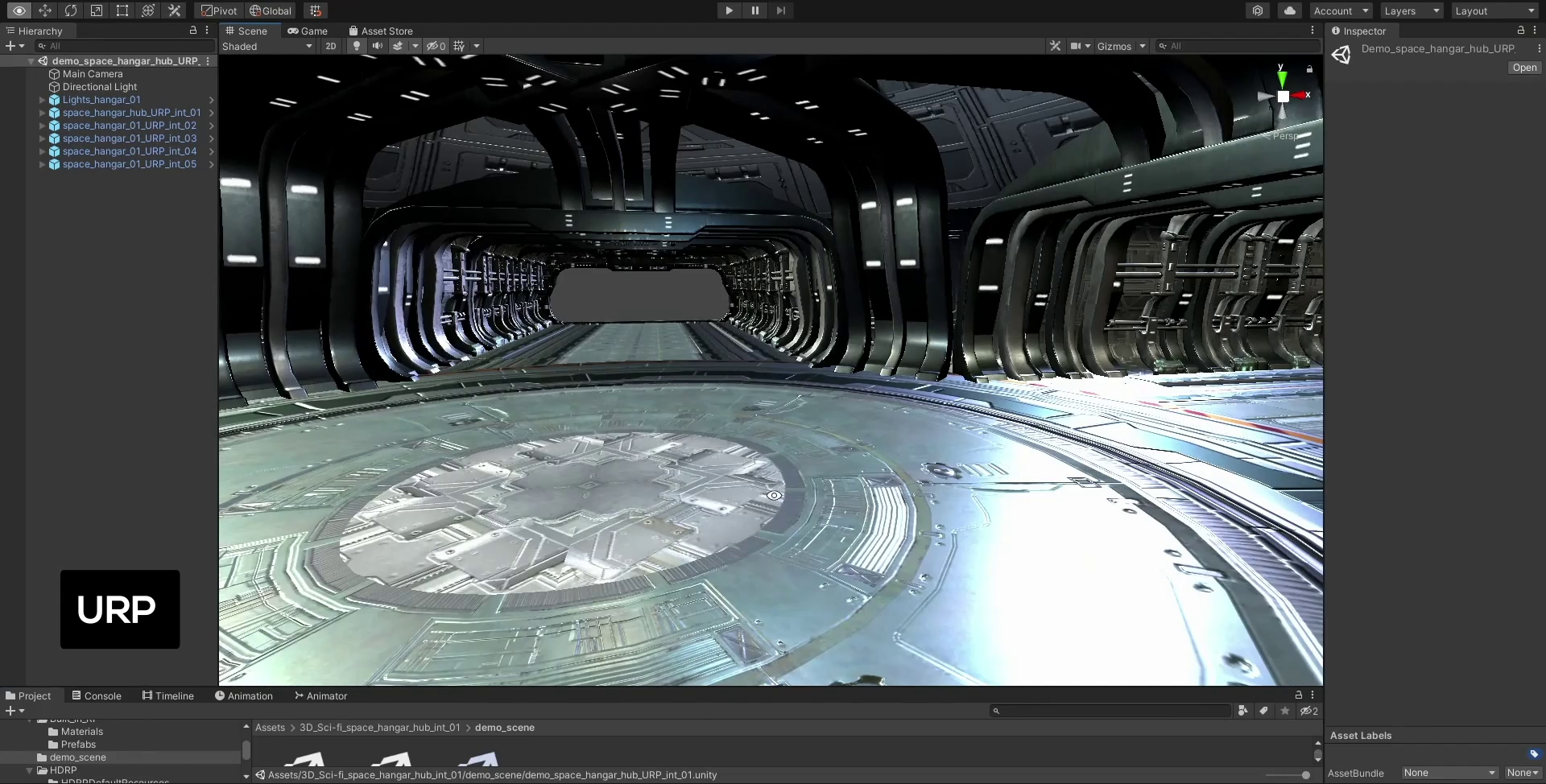This screenshot has width=1546, height=784.
Task: Toggle scene grid visibility
Action: click(x=459, y=46)
